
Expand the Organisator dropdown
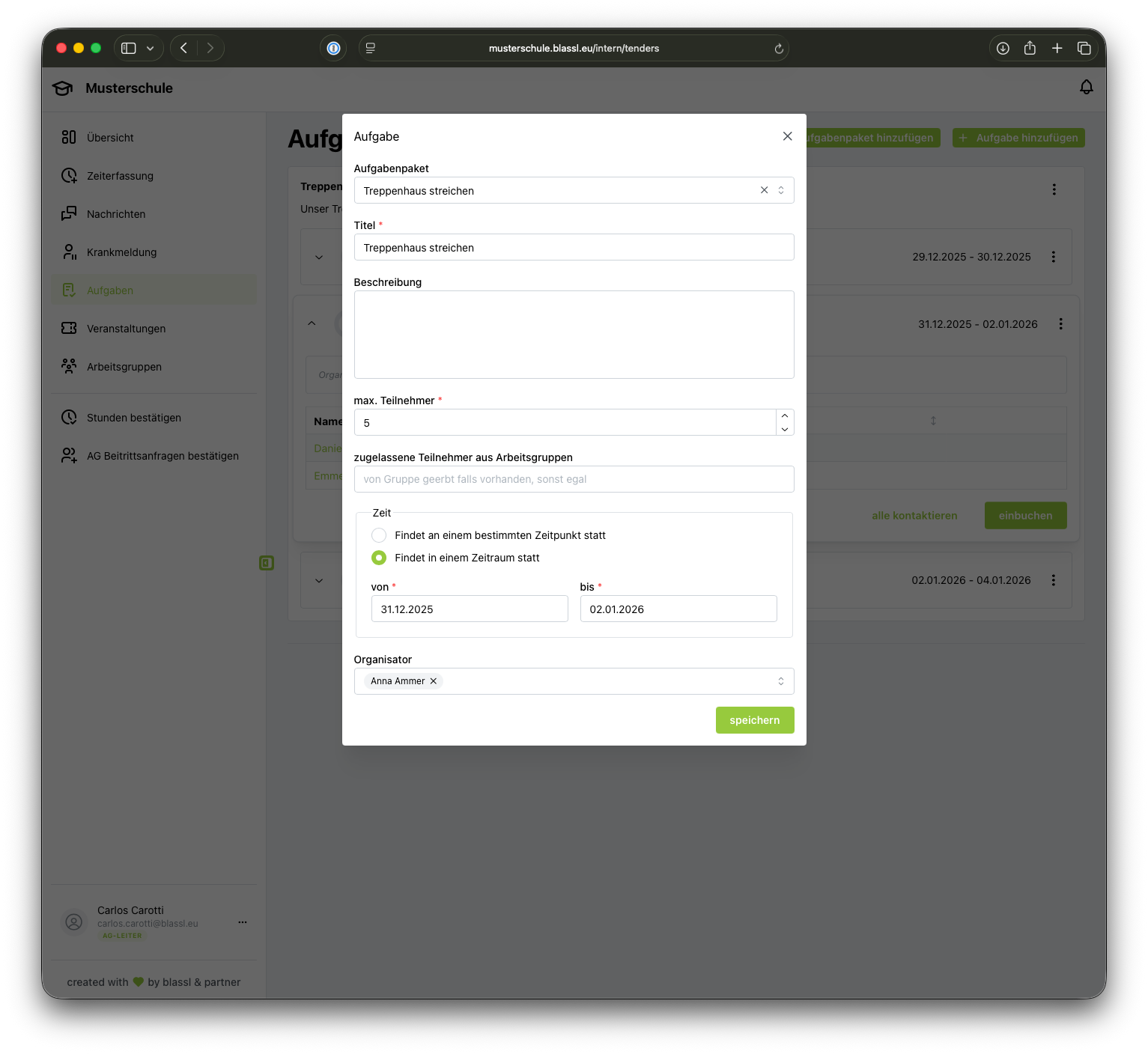pos(780,681)
